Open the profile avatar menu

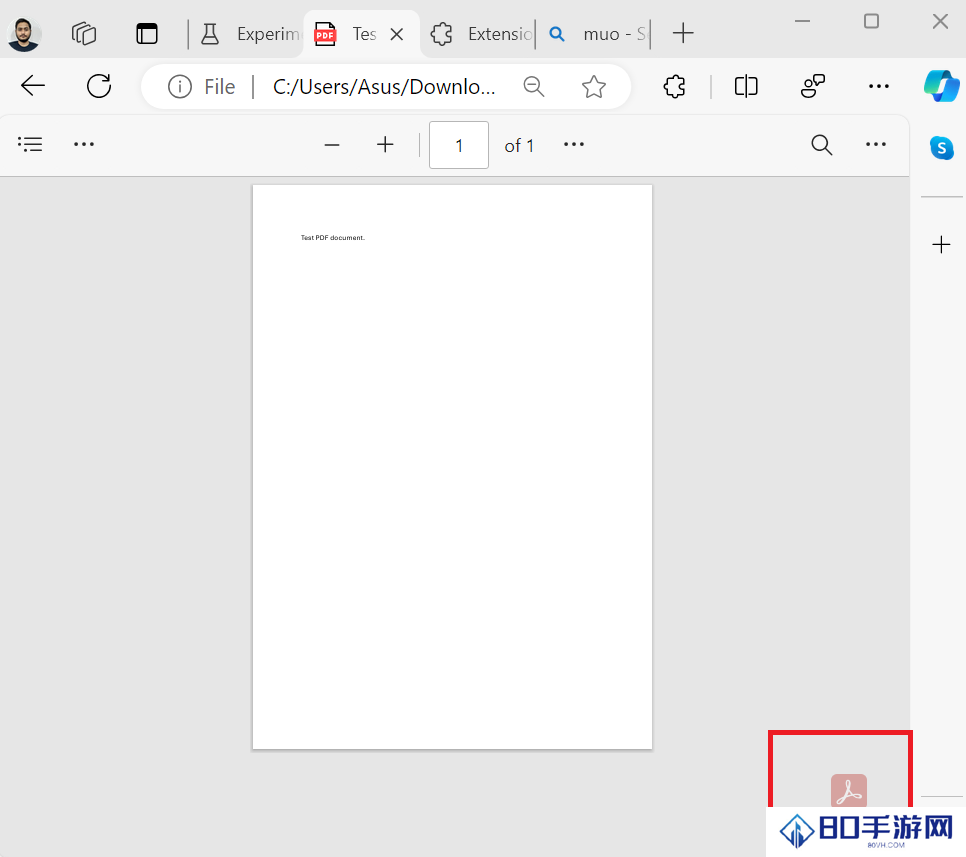tap(24, 34)
